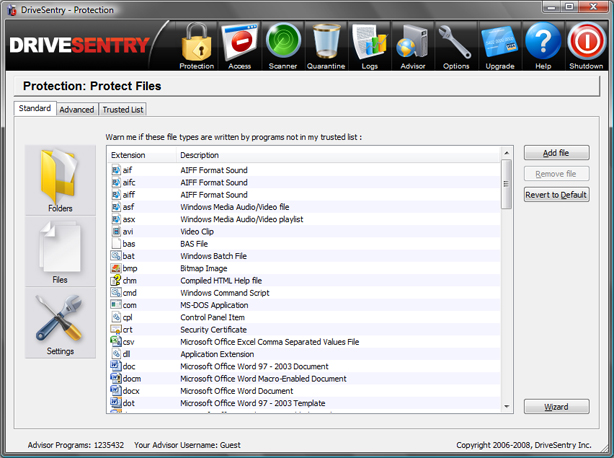Viewport: 614px width, 458px height.
Task: View the Logs icon
Action: point(369,46)
